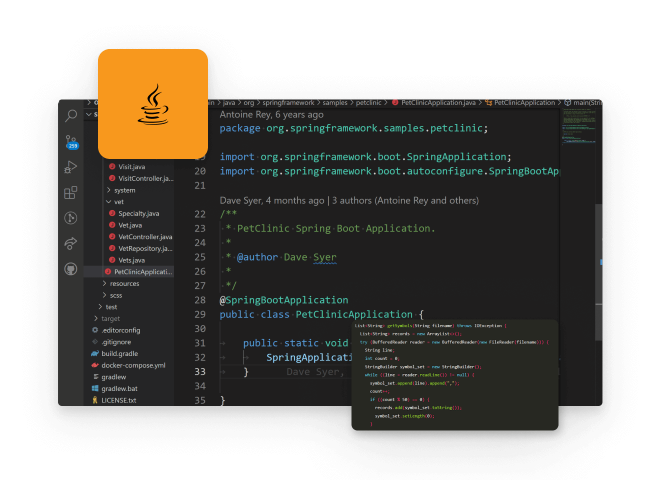
Task: Click the "Antoine Rey, 6 years ago" code lens
Action: pyautogui.click(x=271, y=115)
